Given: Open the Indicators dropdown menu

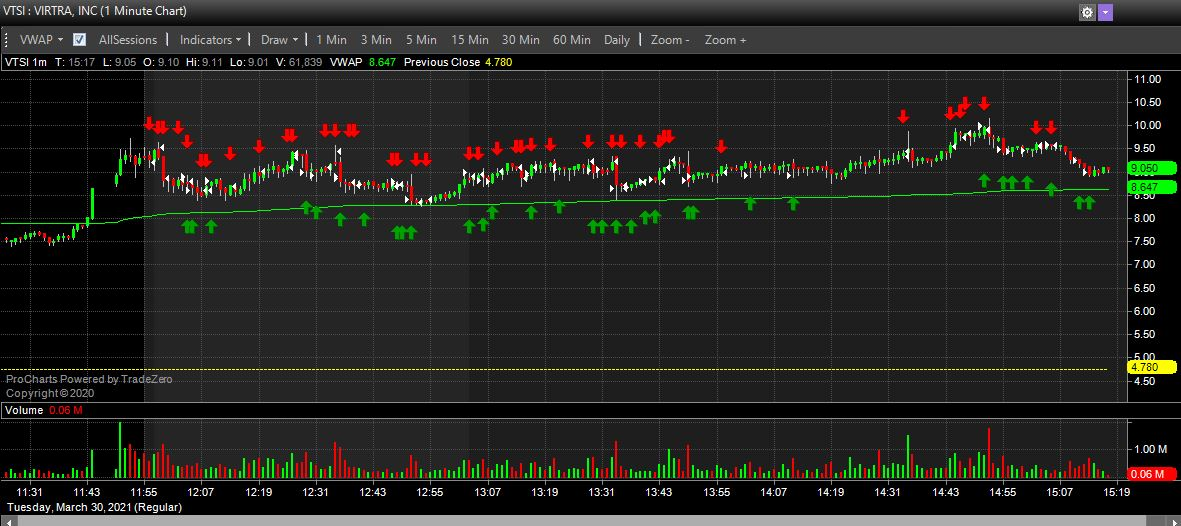Looking at the screenshot, I should click(x=210, y=40).
